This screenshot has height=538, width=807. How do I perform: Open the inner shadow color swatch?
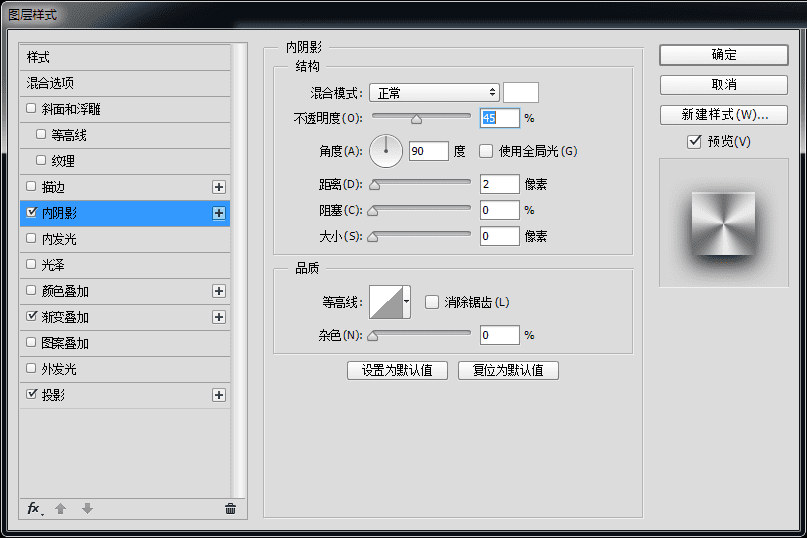(521, 93)
